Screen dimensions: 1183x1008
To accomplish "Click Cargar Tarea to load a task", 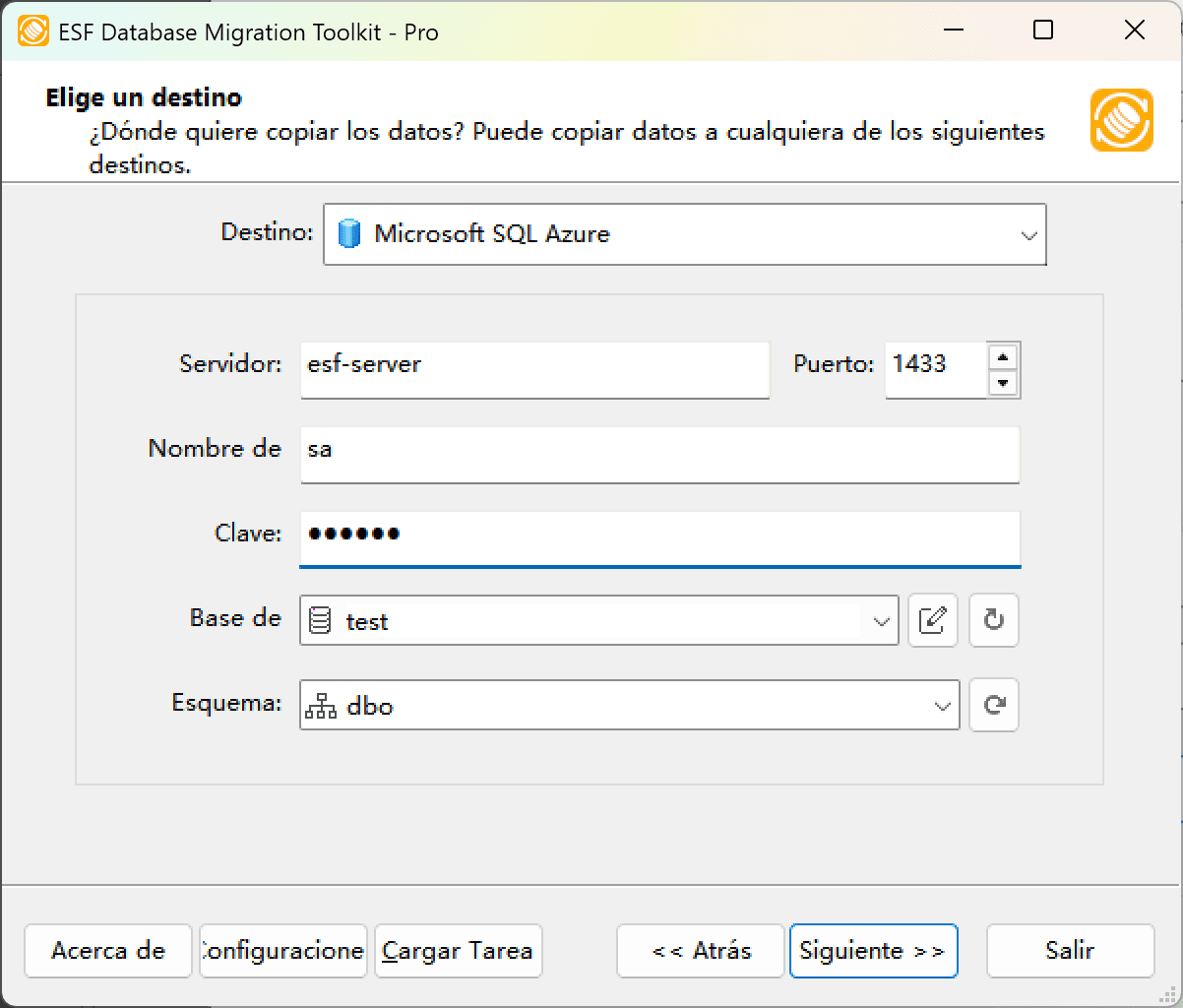I will point(458,951).
